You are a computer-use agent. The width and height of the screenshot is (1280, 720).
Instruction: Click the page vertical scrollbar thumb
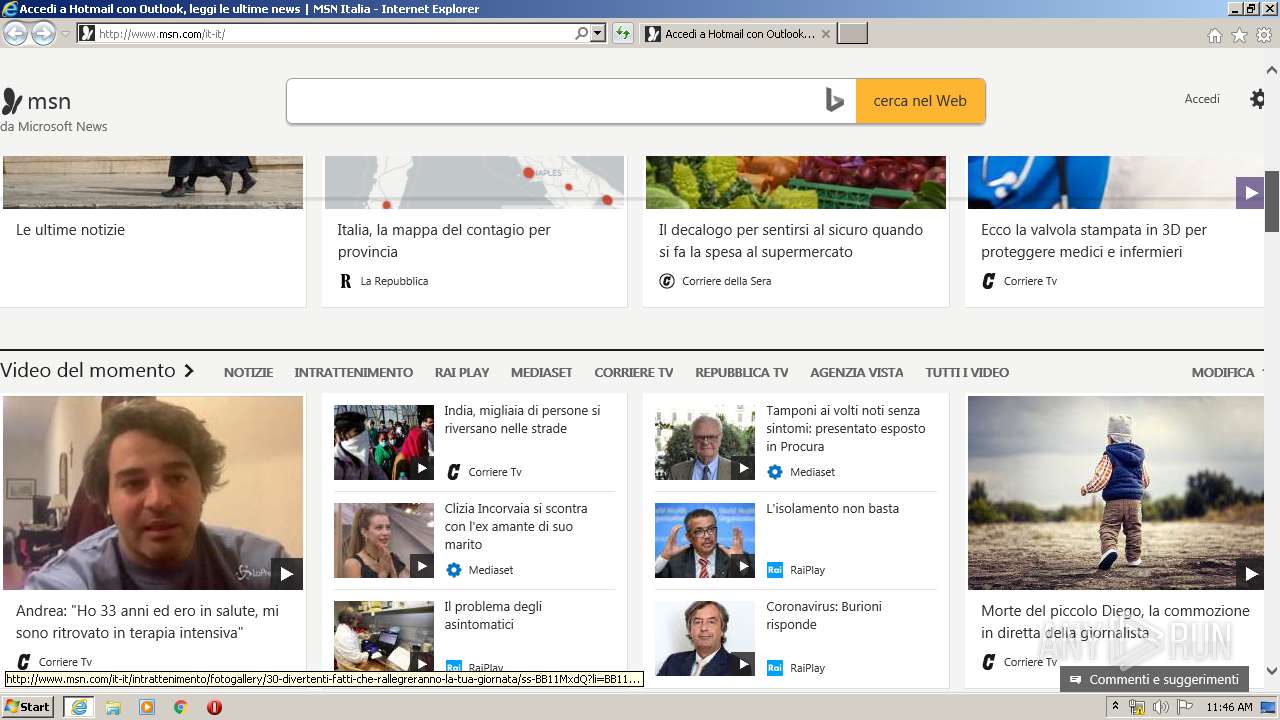1272,201
